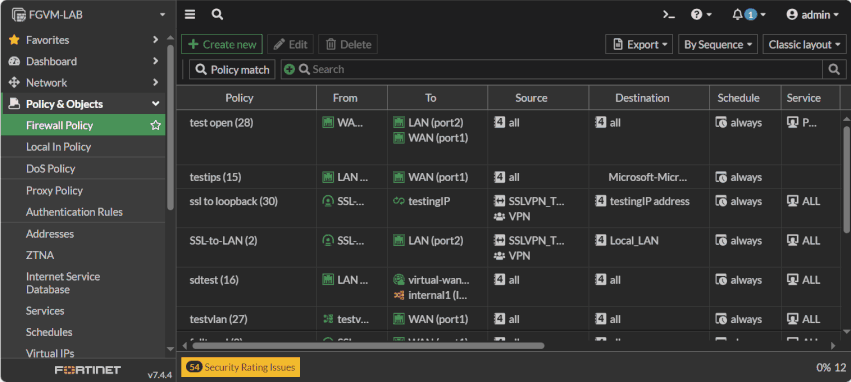Screen dimensions: 851x382
Task: Open ZTNA page
Action: pos(40,255)
